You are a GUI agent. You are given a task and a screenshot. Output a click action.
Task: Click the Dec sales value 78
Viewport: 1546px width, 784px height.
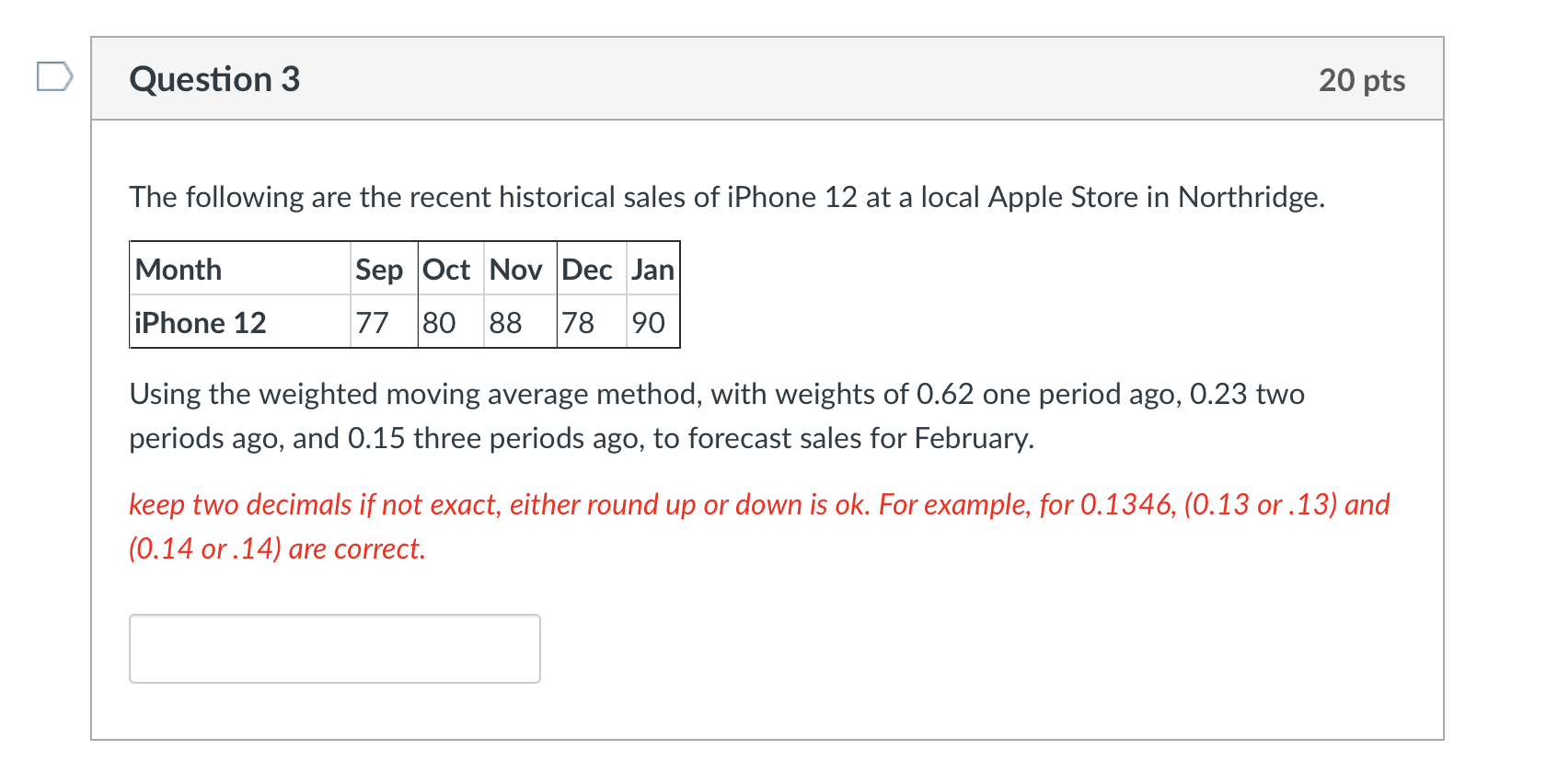[578, 323]
